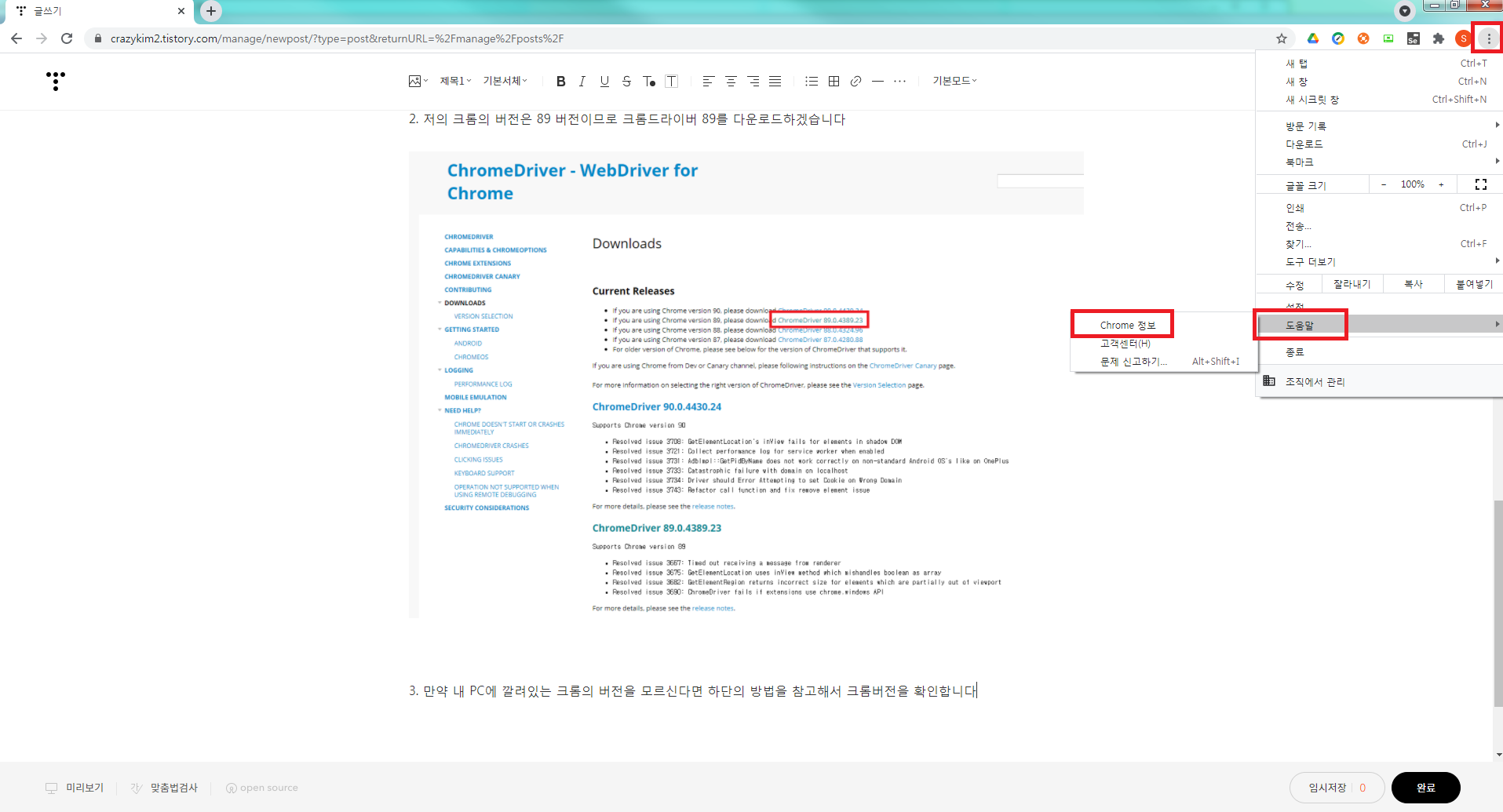Viewport: 1503px width, 812px height.
Task: Open a new browser tab
Action: (210, 11)
